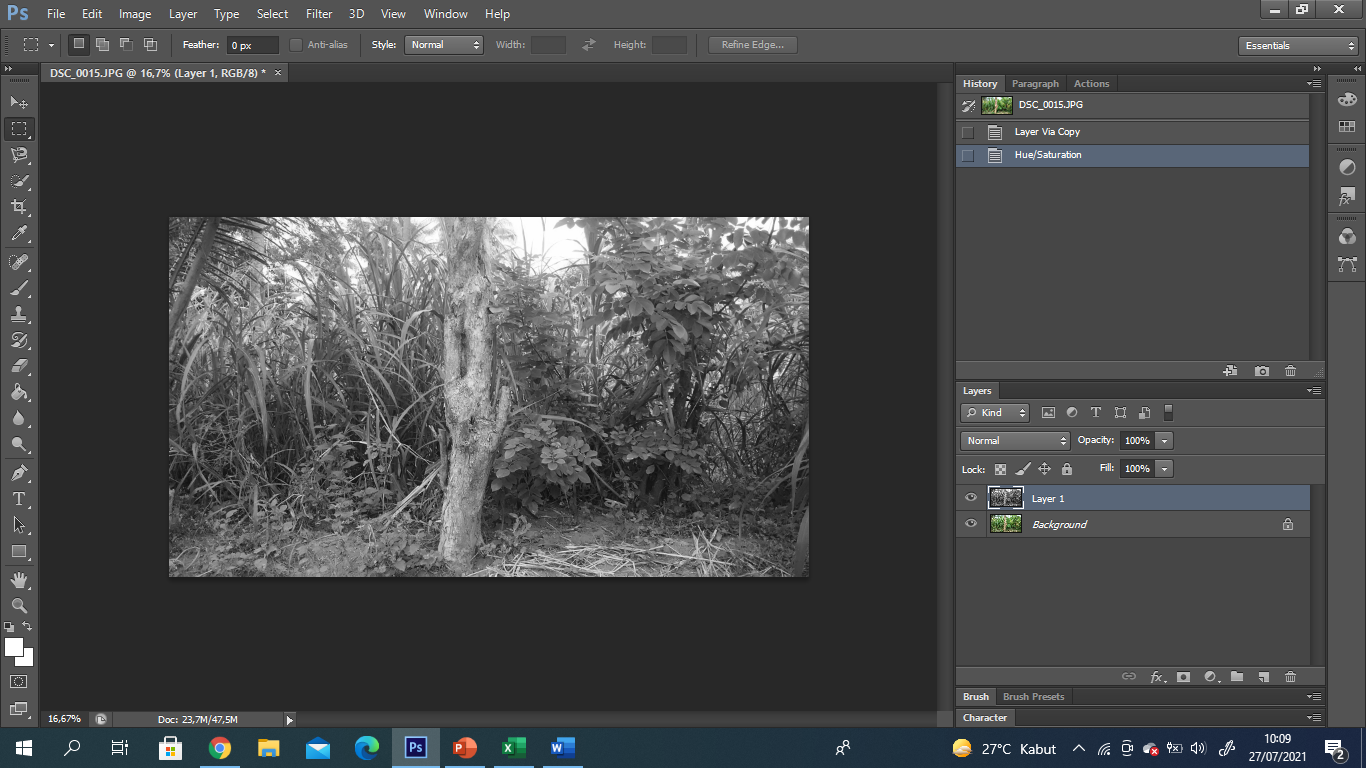Toggle visibility of the Background layer

point(971,524)
